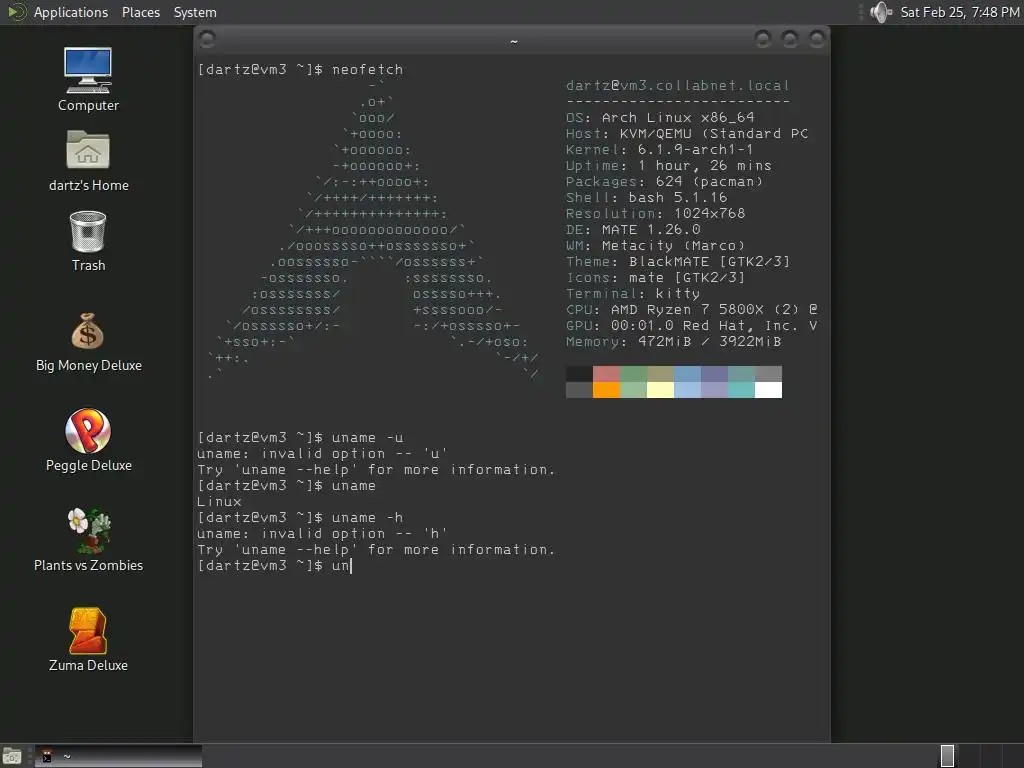Image resolution: width=1024 pixels, height=768 pixels.
Task: Click the 'Memory: 472MiB / 3922MiB' line
Action: coord(674,342)
